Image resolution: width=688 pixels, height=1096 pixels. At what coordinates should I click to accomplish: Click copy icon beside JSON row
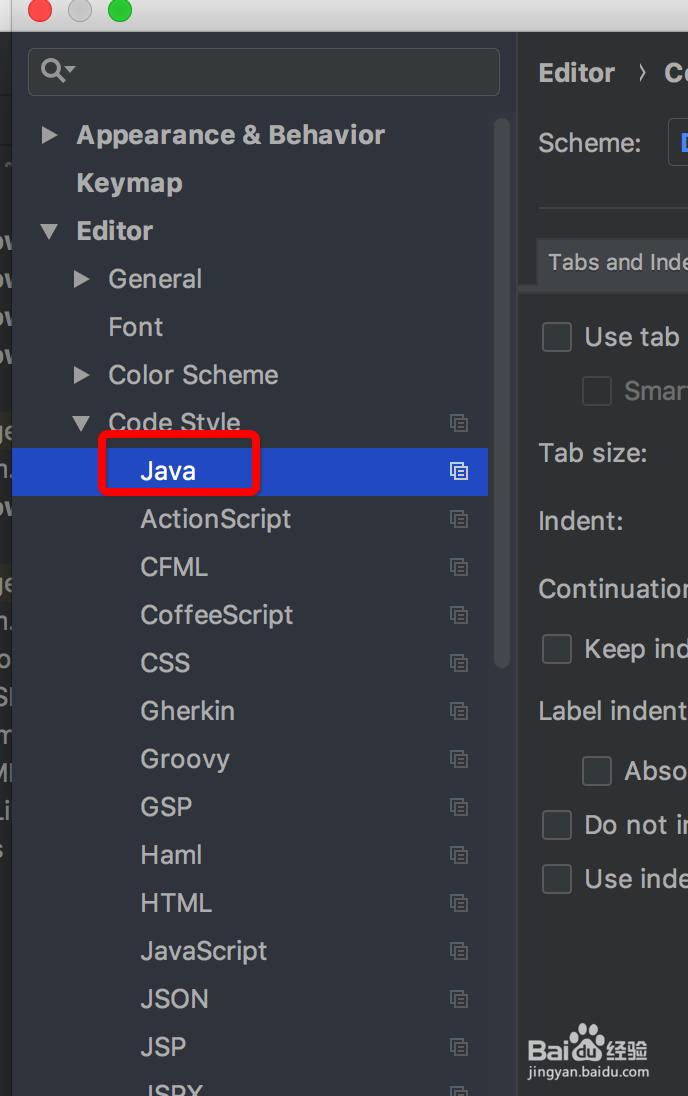pyautogui.click(x=459, y=999)
